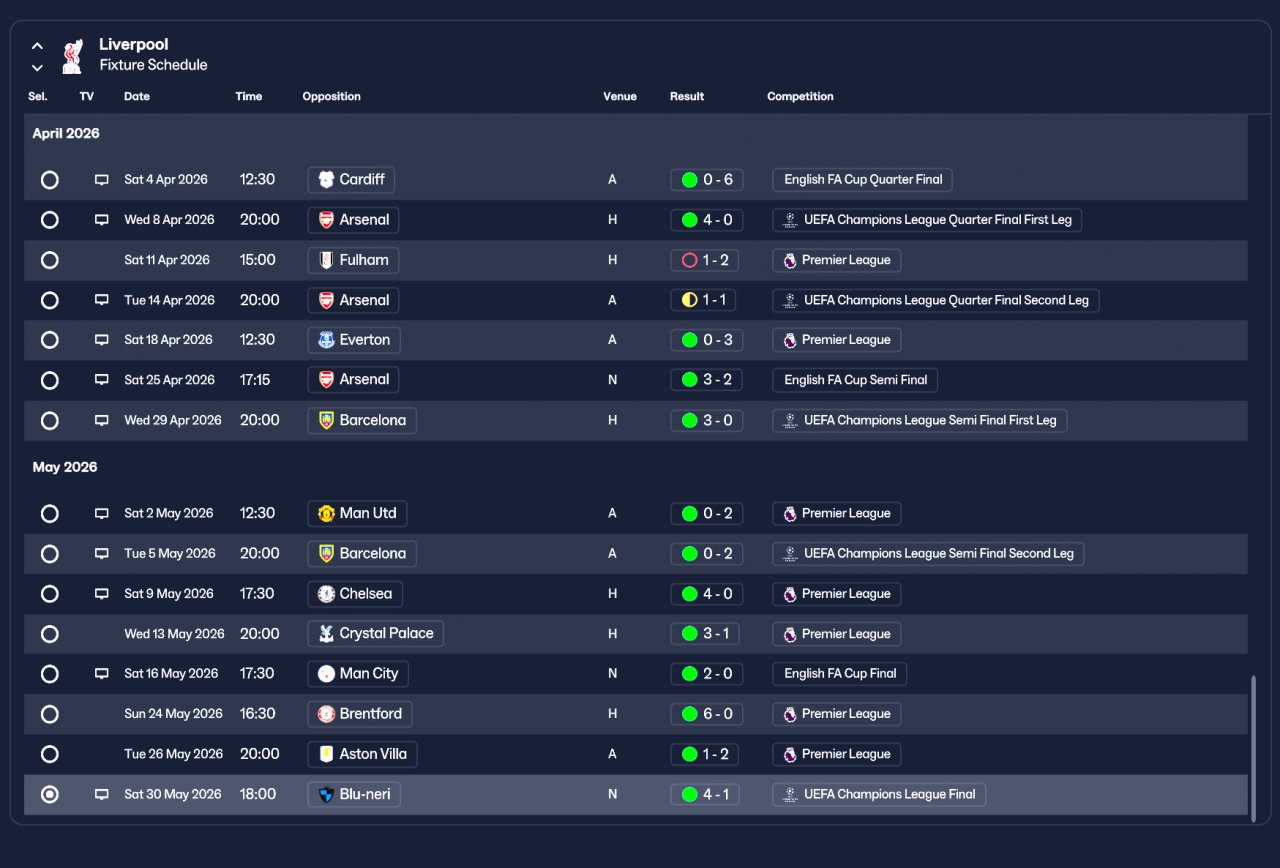Click the Man Utd club crest
Screen dimensions: 1280x868
(x=326, y=514)
